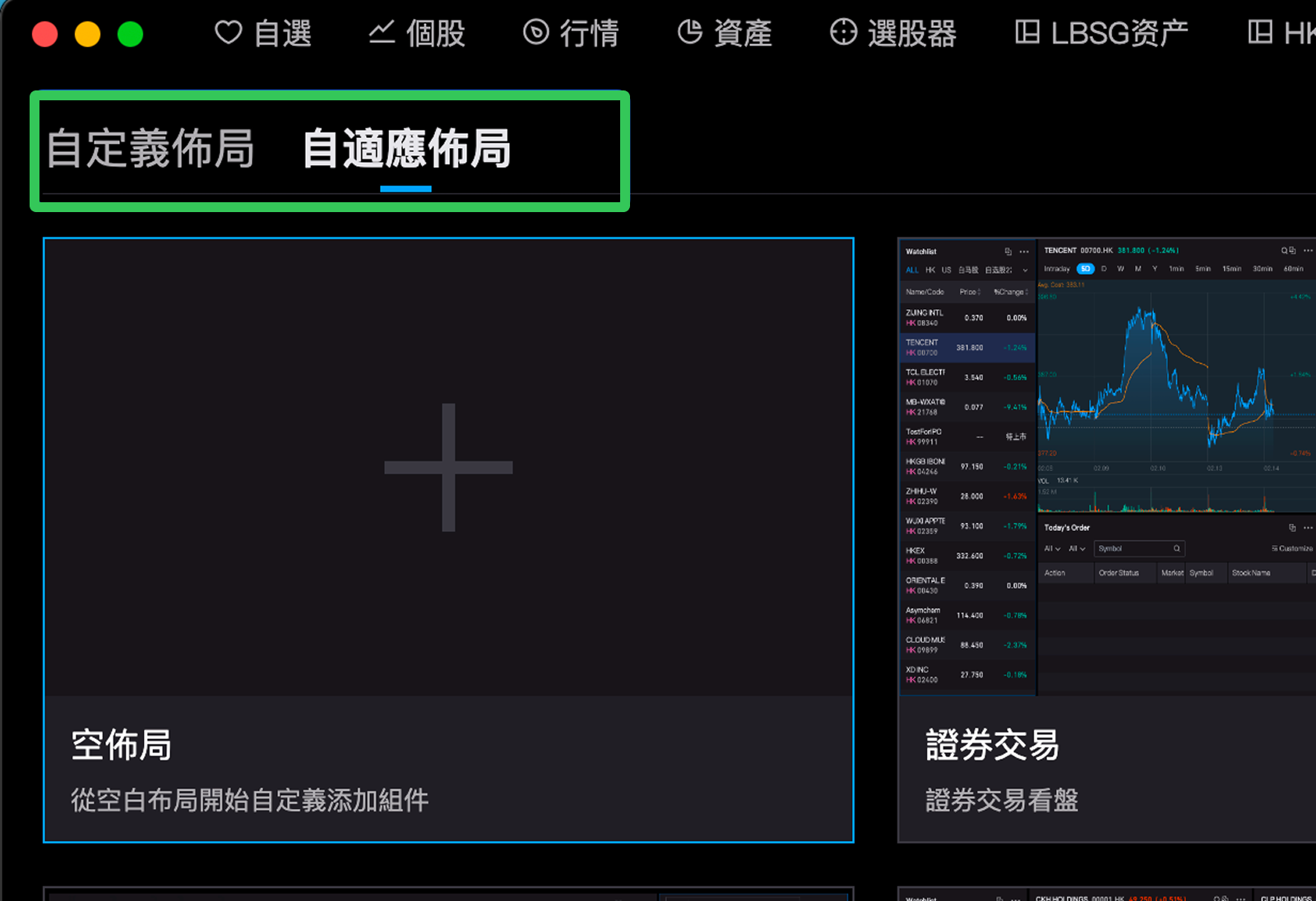The width and height of the screenshot is (1316, 901).
Task: Select the 證券交易 layout title
Action: [992, 745]
